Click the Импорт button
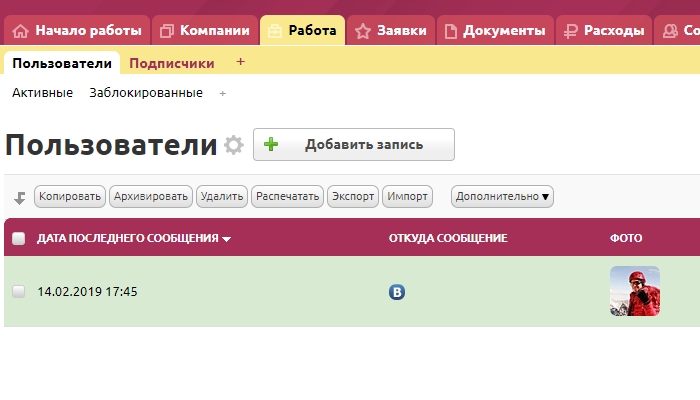Image resolution: width=700 pixels, height=400 pixels. click(407, 196)
